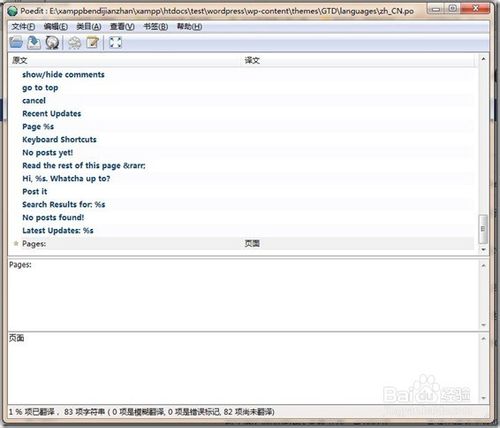500x428 pixels.
Task: Toggle fullscreen mode with the arrows icon
Action: coord(115,42)
